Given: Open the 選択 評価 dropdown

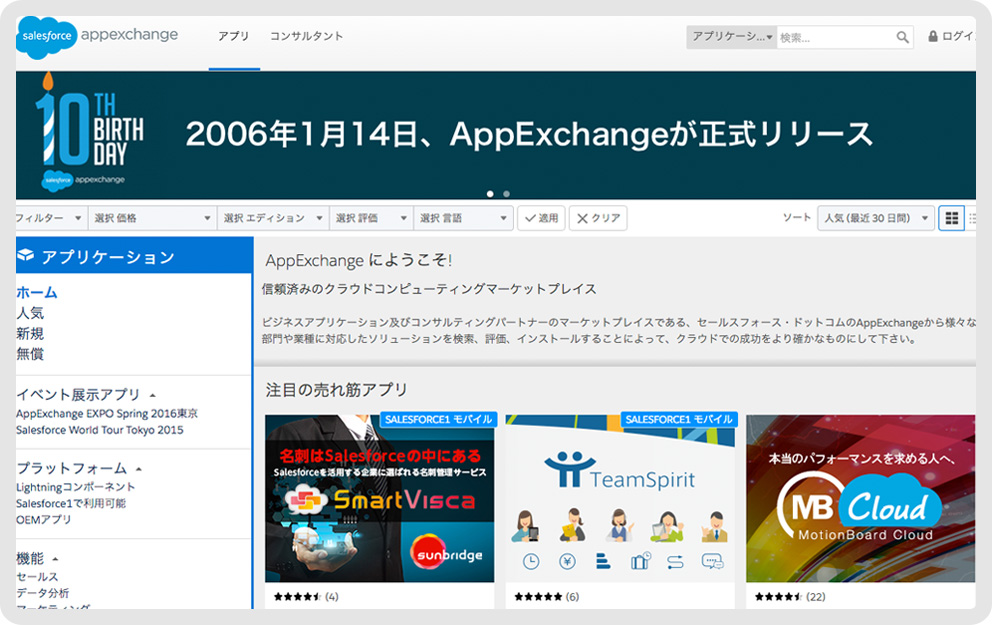Looking at the screenshot, I should point(371,218).
